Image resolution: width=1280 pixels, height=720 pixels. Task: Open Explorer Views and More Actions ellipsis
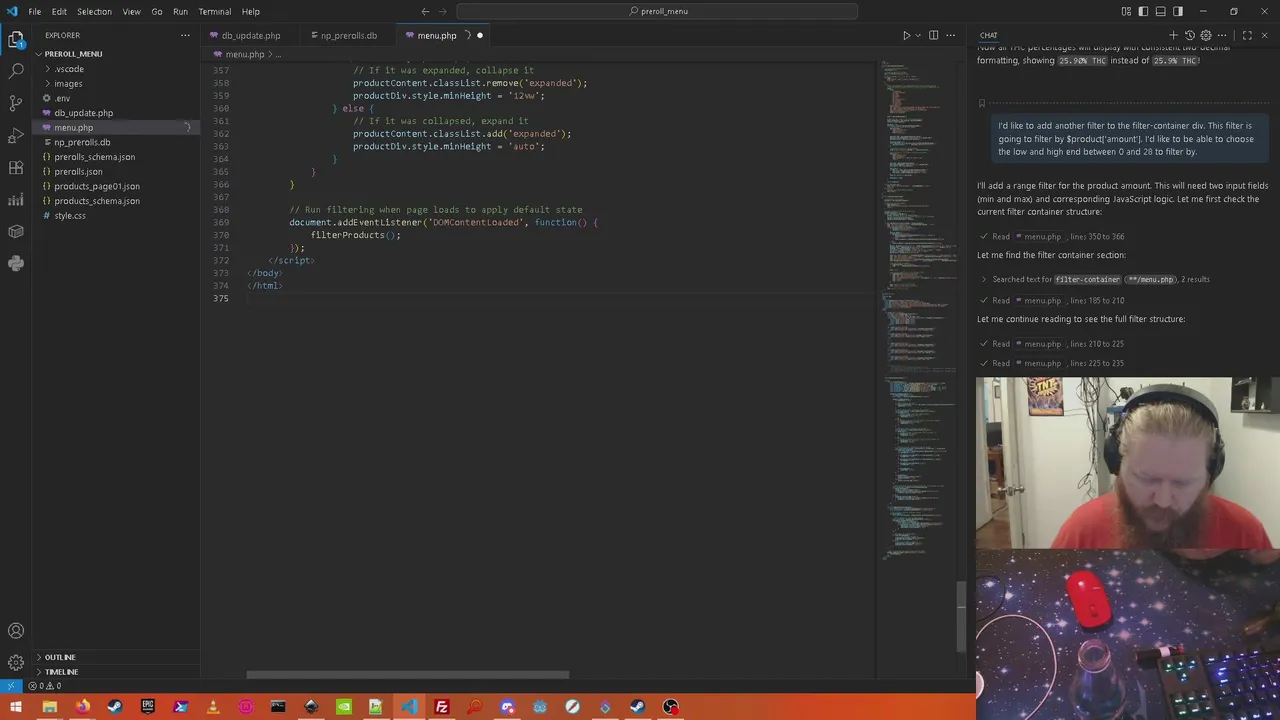click(x=185, y=35)
